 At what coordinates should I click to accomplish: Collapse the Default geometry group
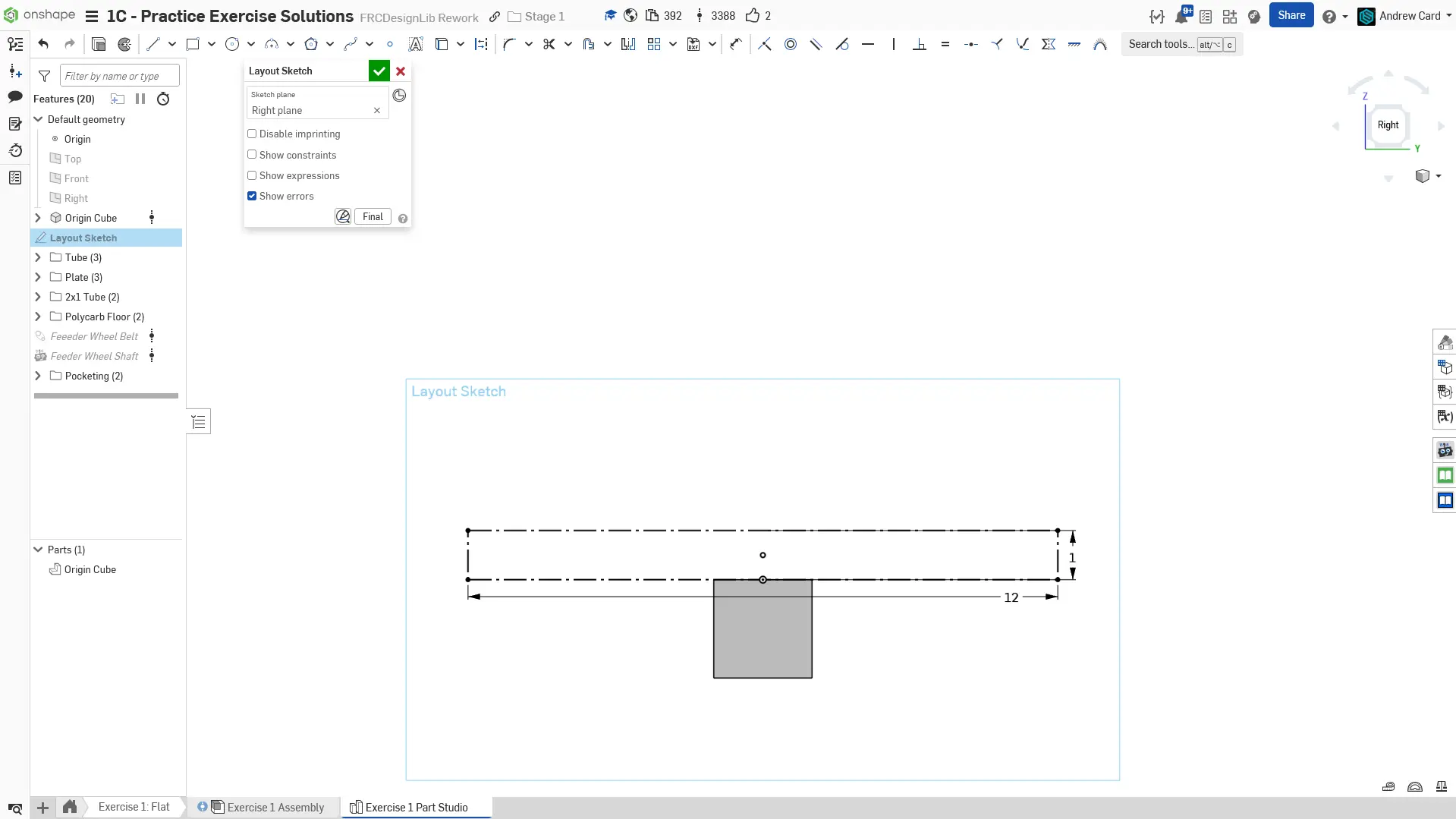click(38, 119)
